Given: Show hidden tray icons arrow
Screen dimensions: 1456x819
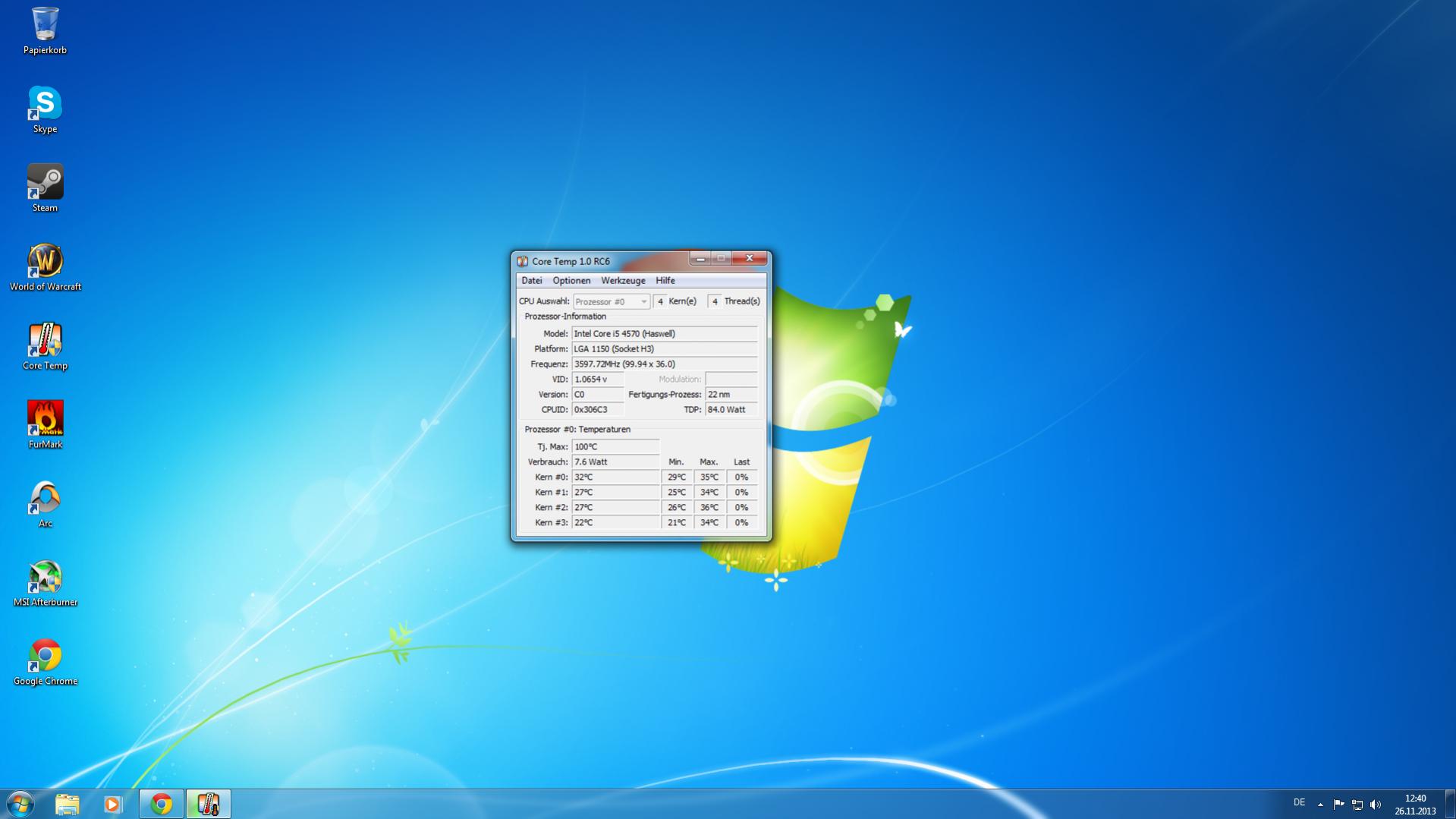Looking at the screenshot, I should click(1320, 804).
